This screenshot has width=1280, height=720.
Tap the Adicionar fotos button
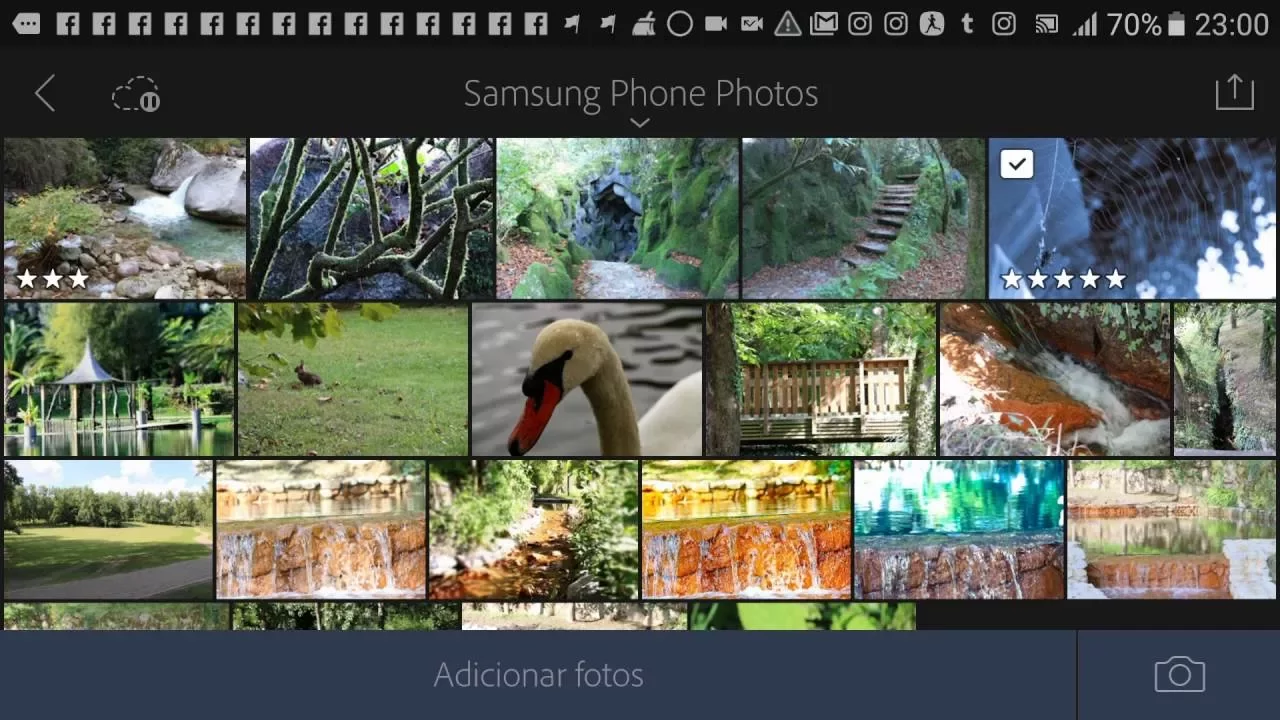(538, 675)
